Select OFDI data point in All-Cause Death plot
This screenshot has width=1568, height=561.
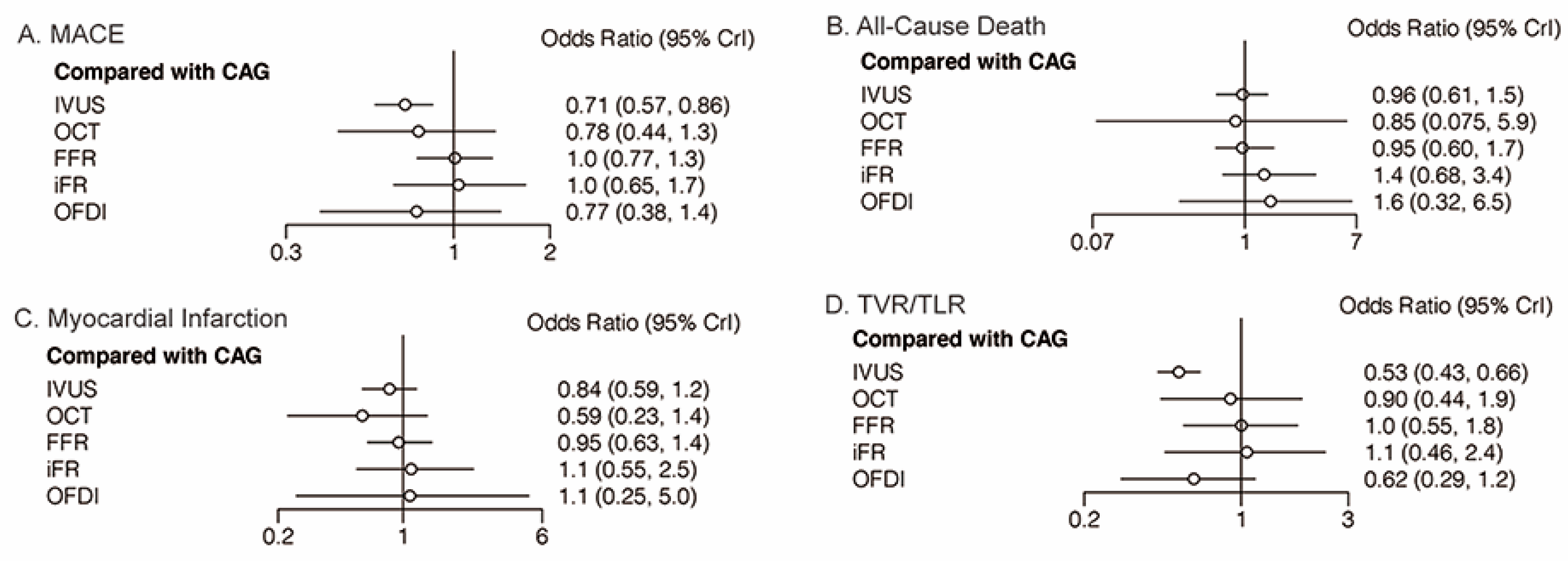coord(1270,202)
